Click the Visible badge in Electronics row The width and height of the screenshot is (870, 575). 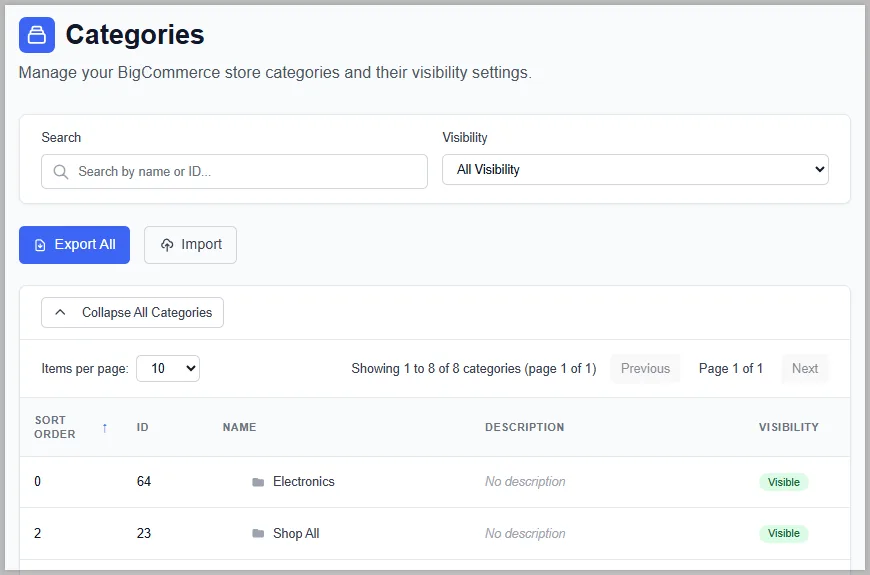tap(783, 482)
